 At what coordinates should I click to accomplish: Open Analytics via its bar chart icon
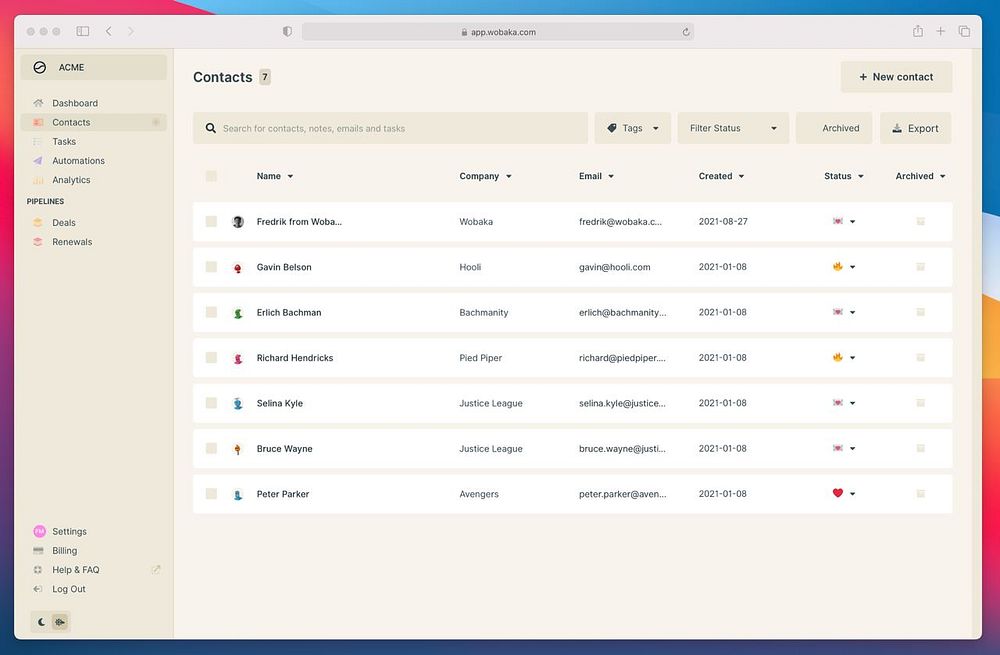(38, 180)
